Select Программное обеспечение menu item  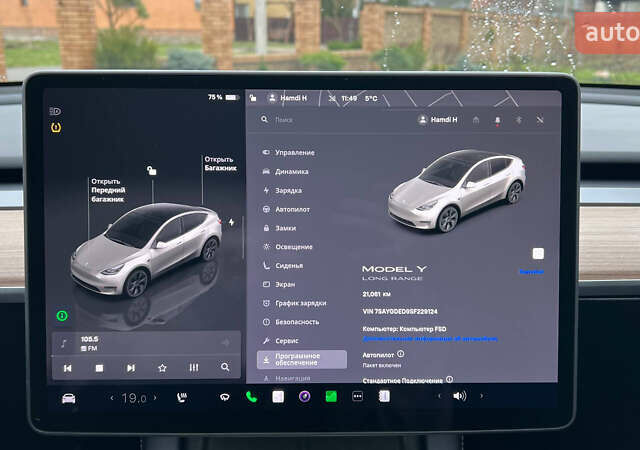point(302,359)
